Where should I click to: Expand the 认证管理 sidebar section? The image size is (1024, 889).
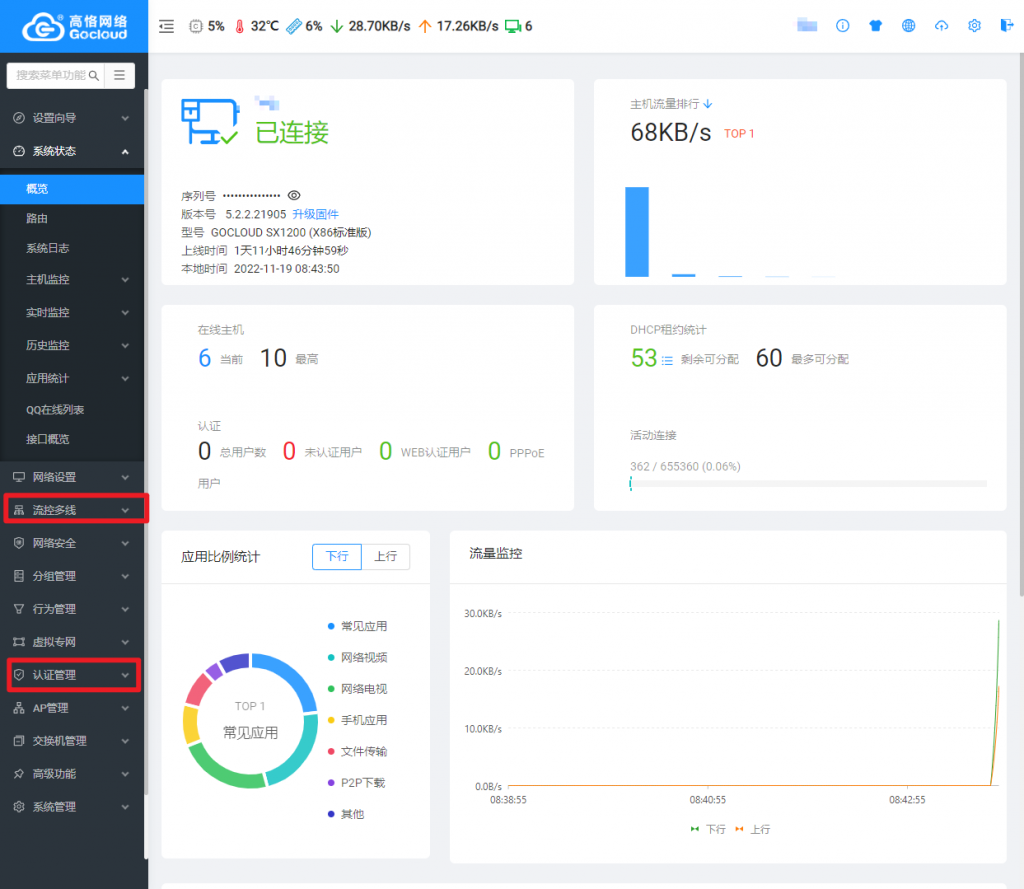[x=72, y=675]
